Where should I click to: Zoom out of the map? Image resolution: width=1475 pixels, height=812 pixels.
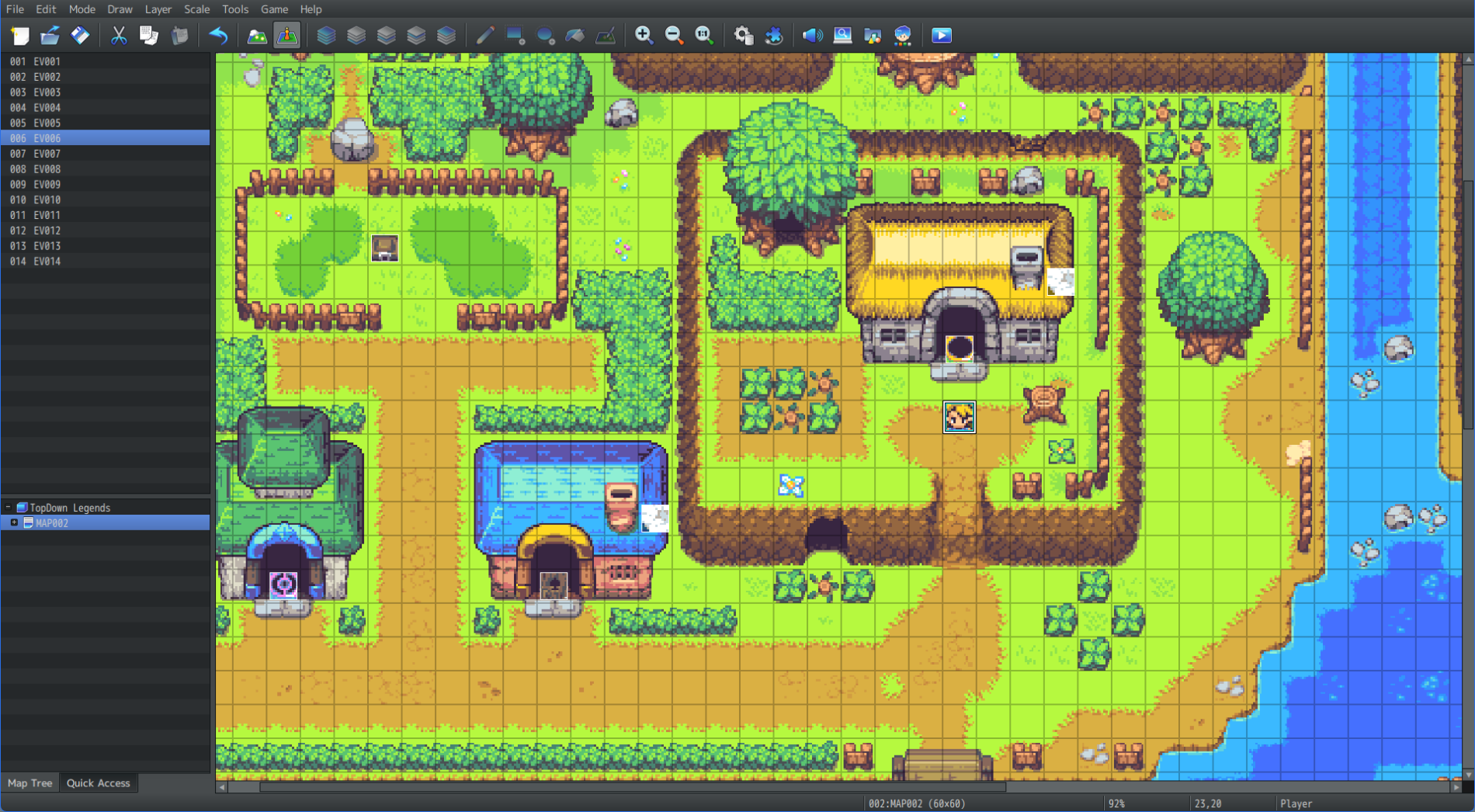pyautogui.click(x=675, y=35)
